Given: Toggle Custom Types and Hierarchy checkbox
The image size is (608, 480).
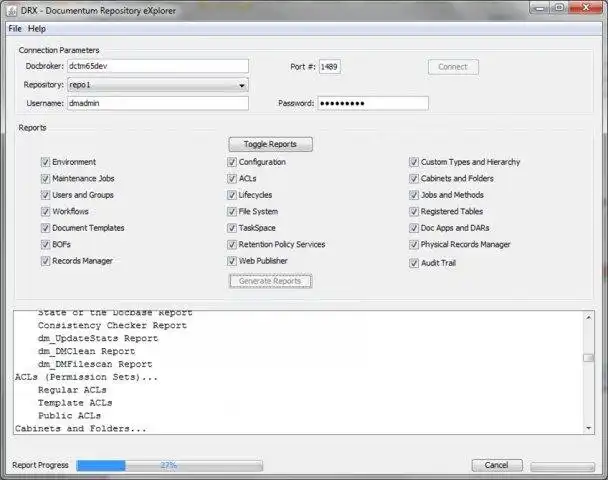Looking at the screenshot, I should (414, 162).
